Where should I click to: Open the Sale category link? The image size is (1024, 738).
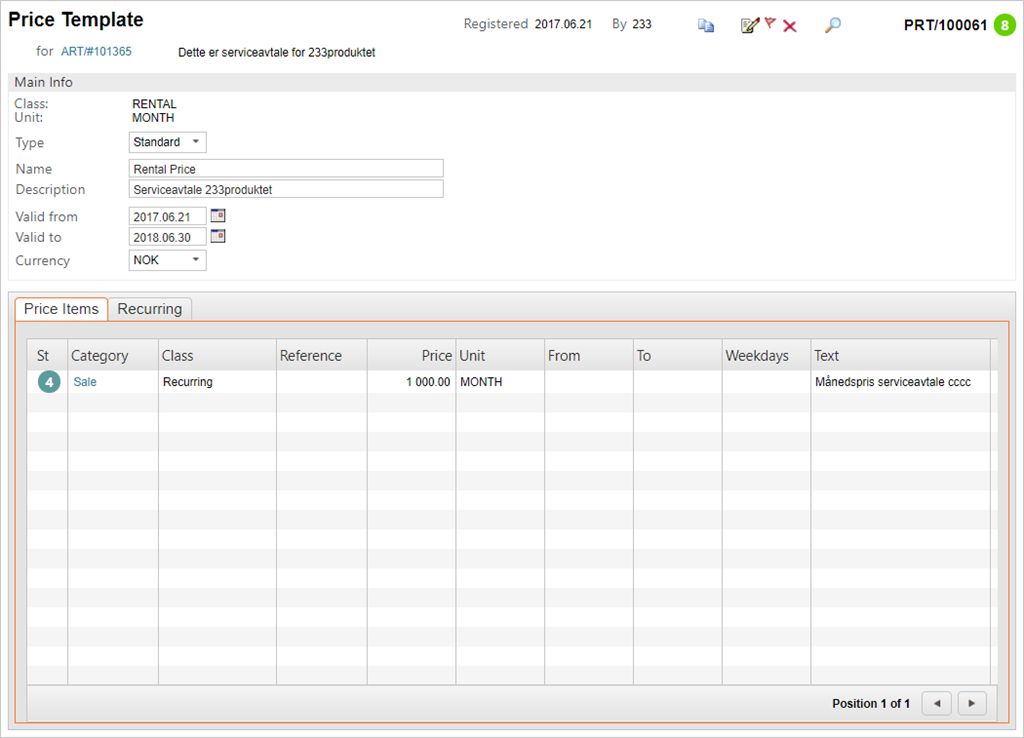click(x=85, y=382)
